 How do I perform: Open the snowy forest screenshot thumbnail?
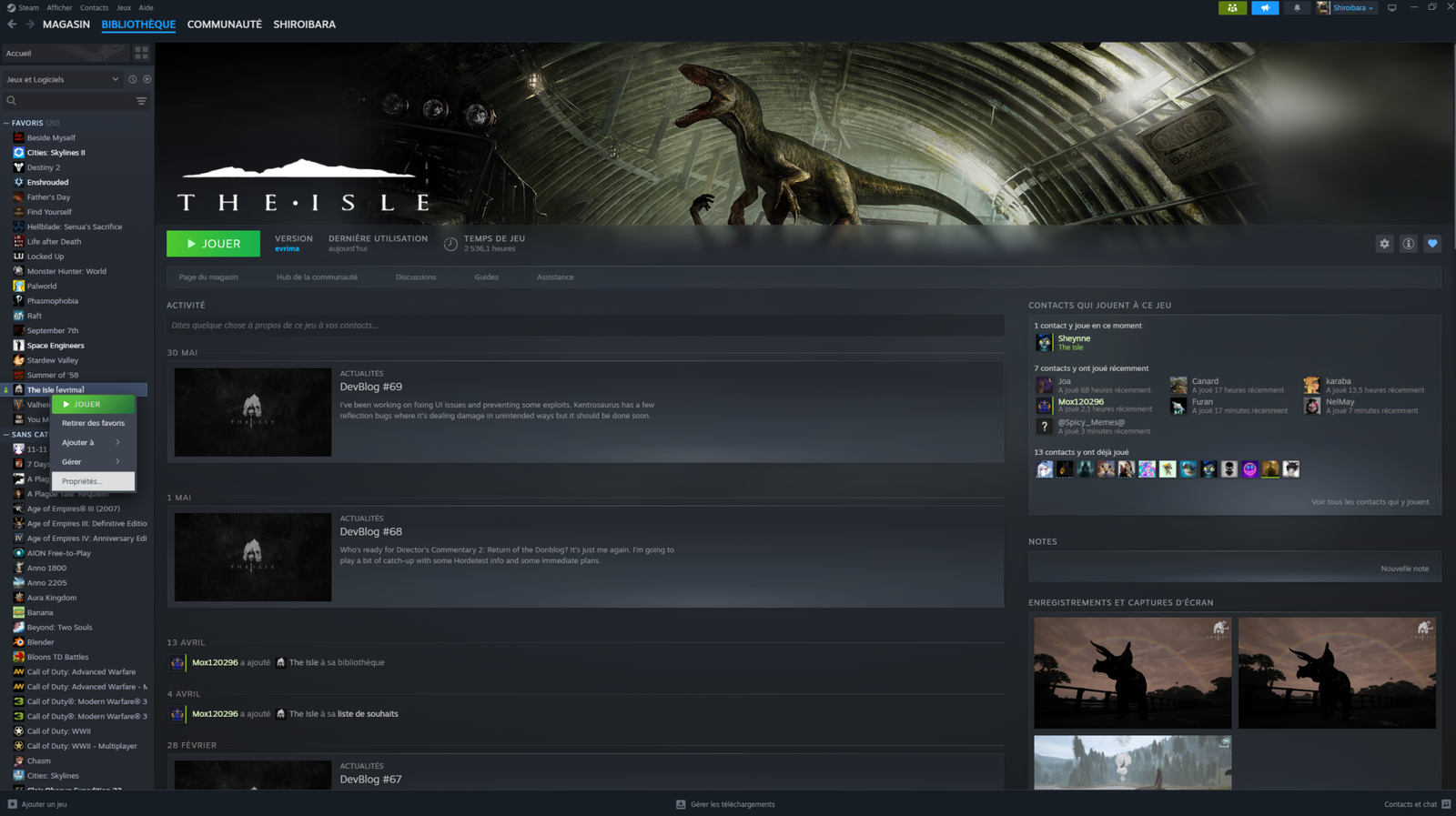pos(1132,762)
